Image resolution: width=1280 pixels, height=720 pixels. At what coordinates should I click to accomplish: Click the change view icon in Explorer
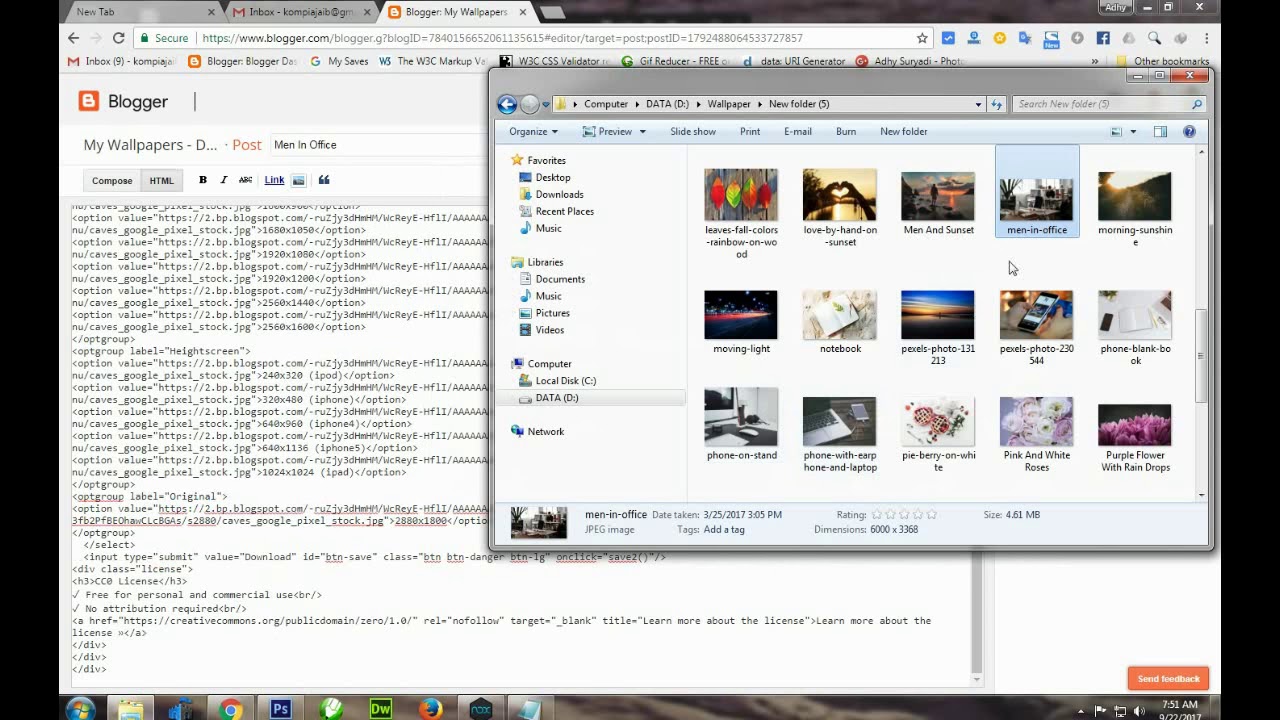[1116, 132]
